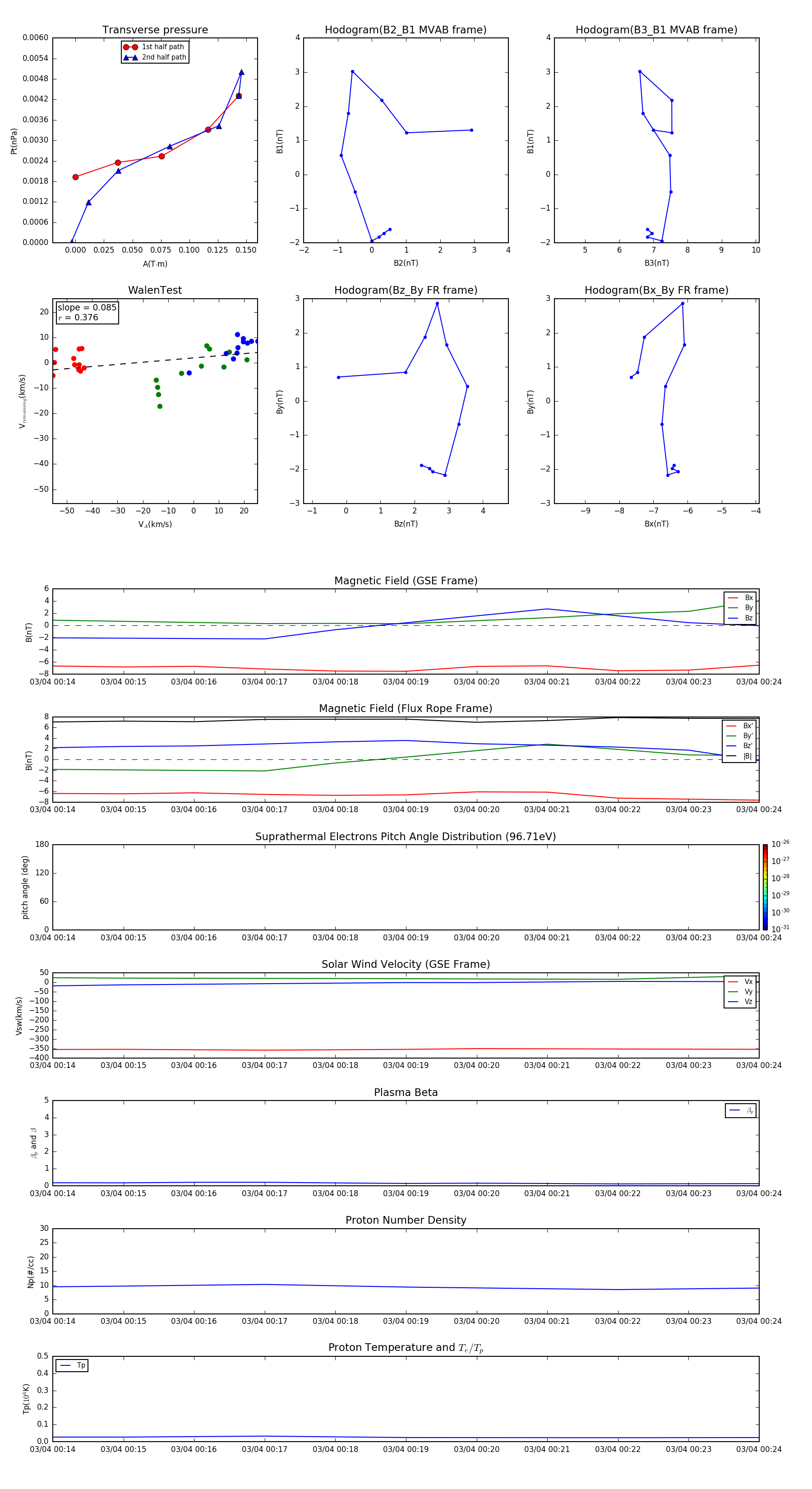Screen dimensions: 812x1489
Task: Select the 'r = 0.376' annotation
Action: click(78, 317)
